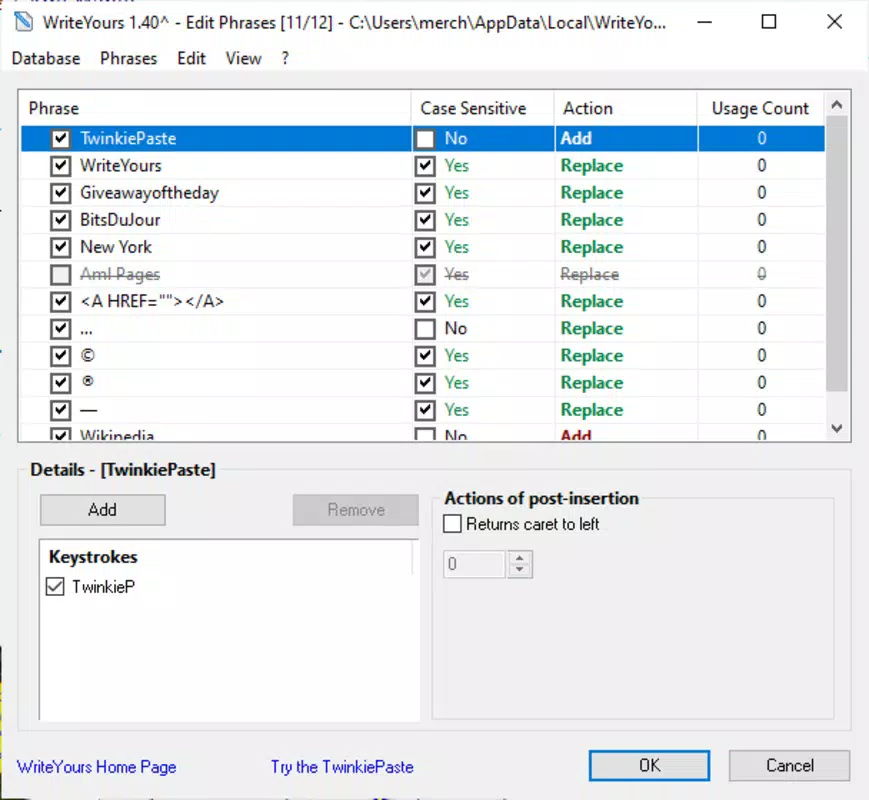
Task: Uncheck the registered symbol phrase checkbox
Action: point(60,383)
